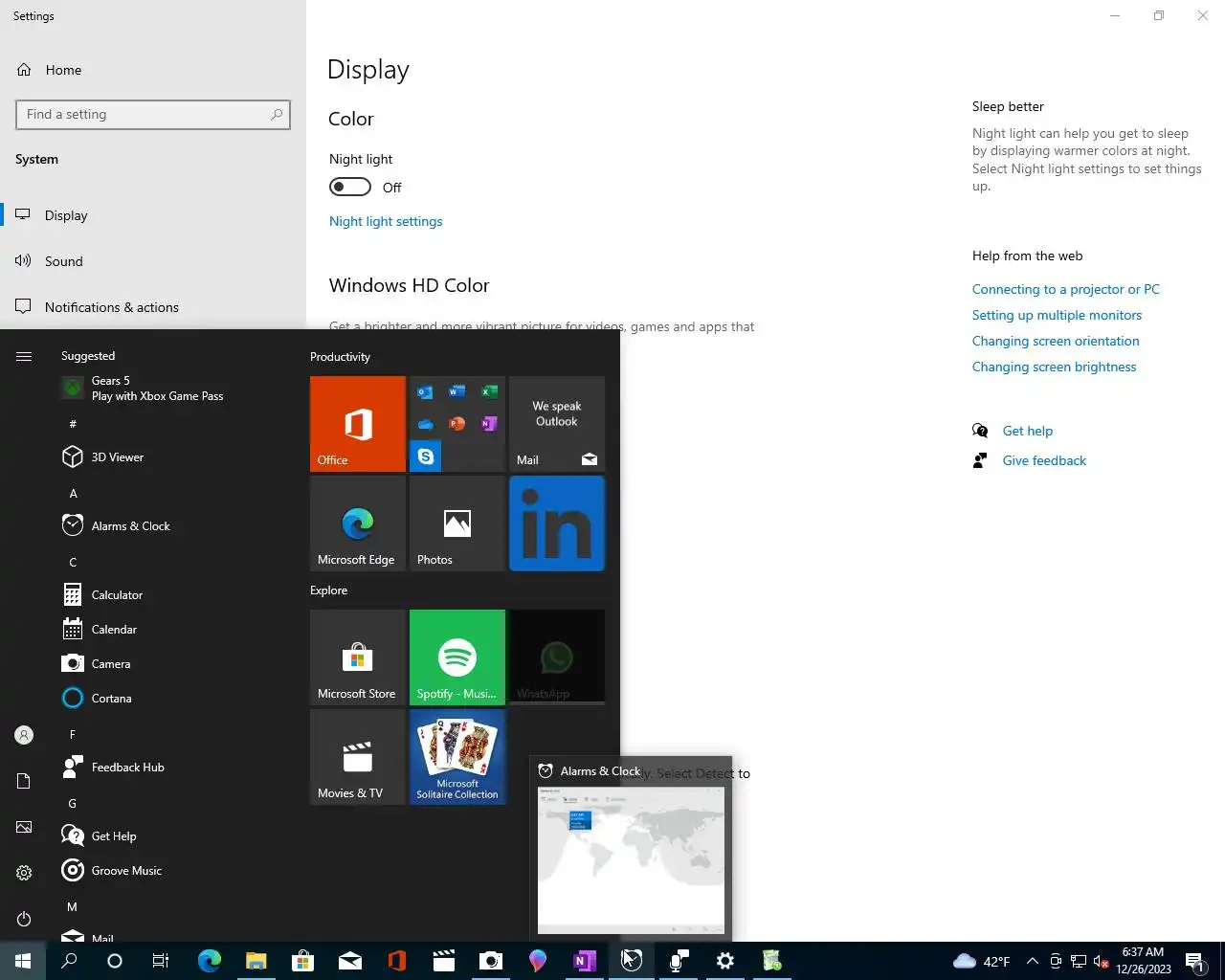Open Microsoft Solitaire Collection tile

457,757
